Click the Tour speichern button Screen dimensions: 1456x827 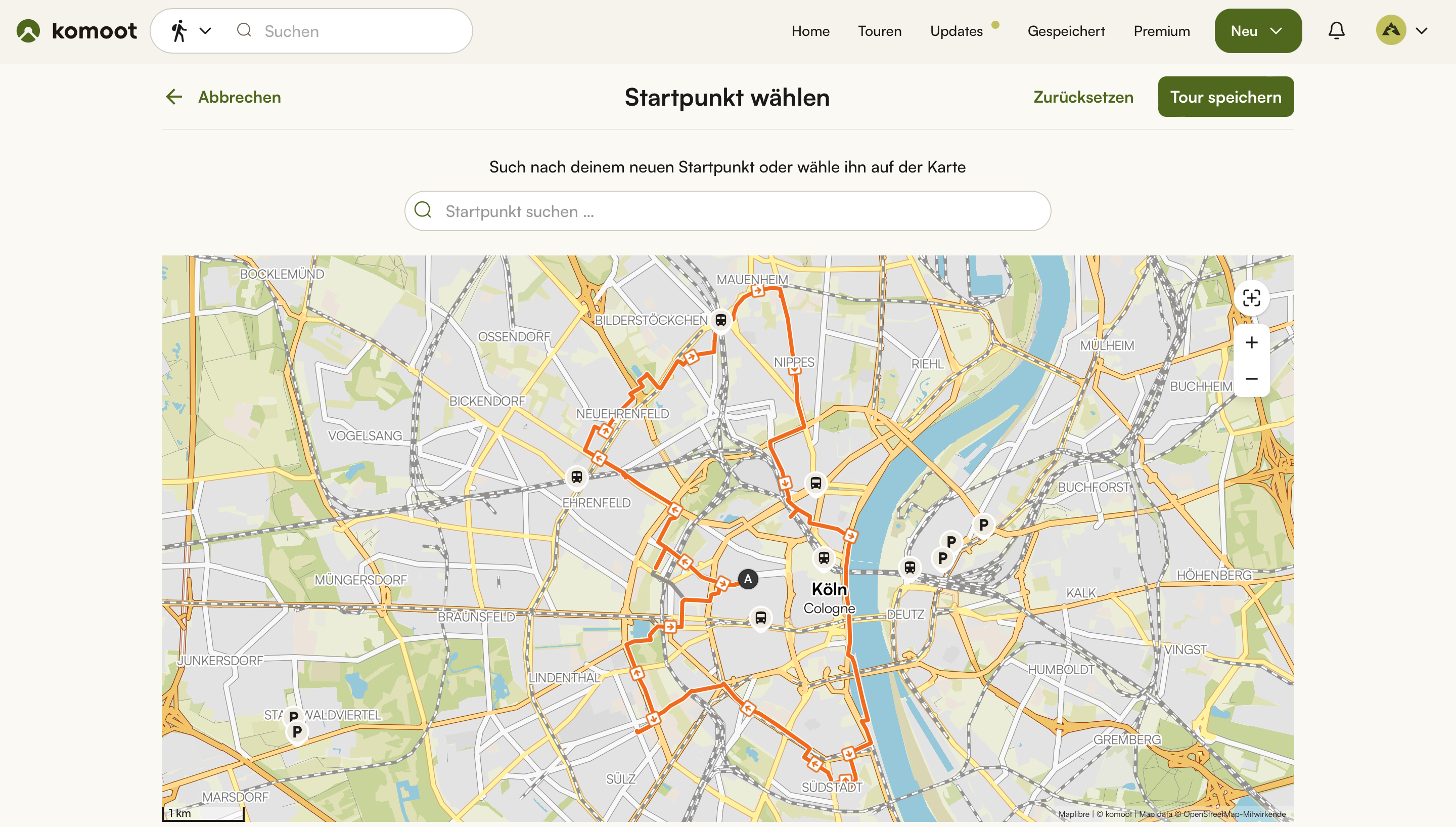pyautogui.click(x=1225, y=97)
